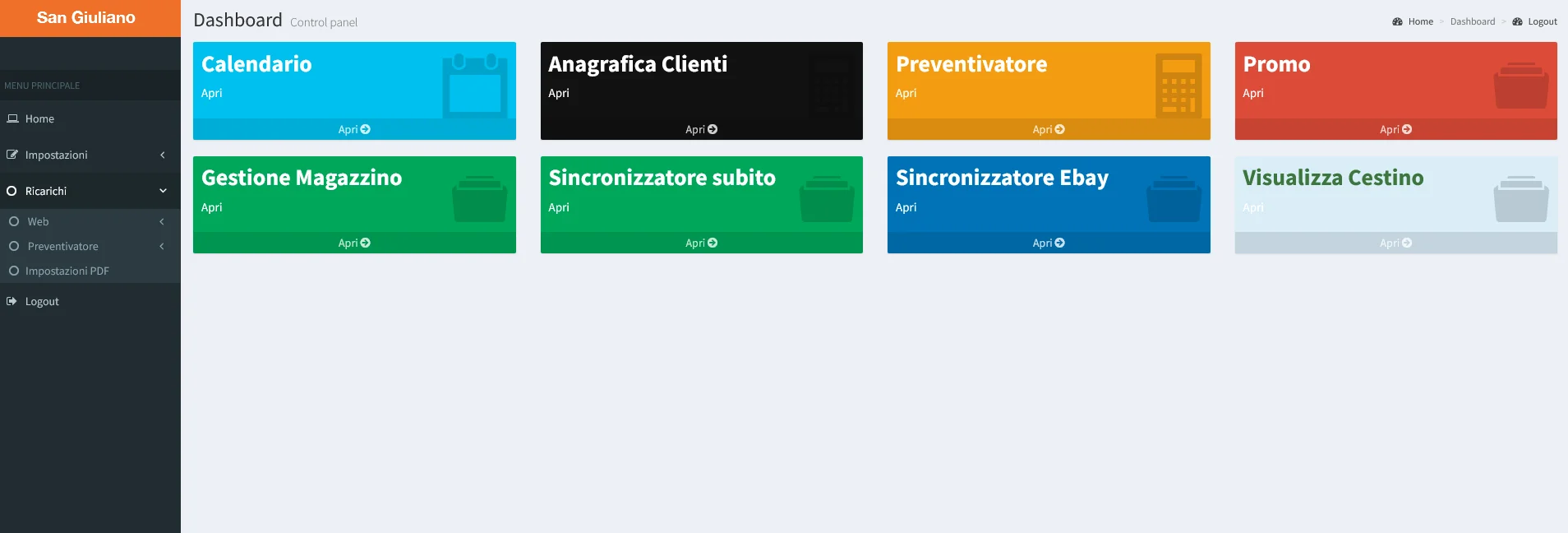Click the Visualizza Cestino card title

(1333, 178)
